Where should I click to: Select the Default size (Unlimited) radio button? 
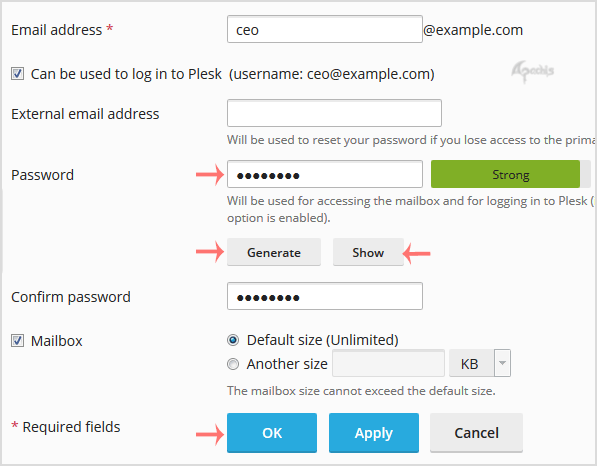233,340
